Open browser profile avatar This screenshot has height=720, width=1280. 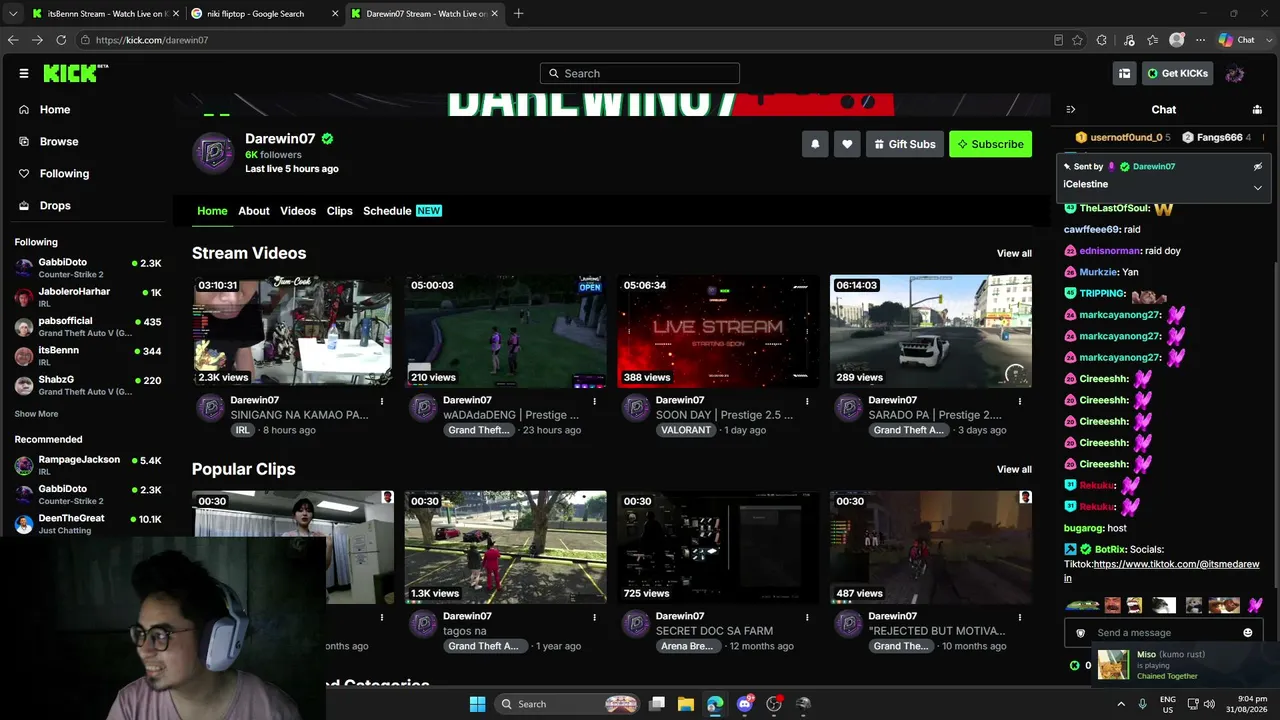[1177, 40]
